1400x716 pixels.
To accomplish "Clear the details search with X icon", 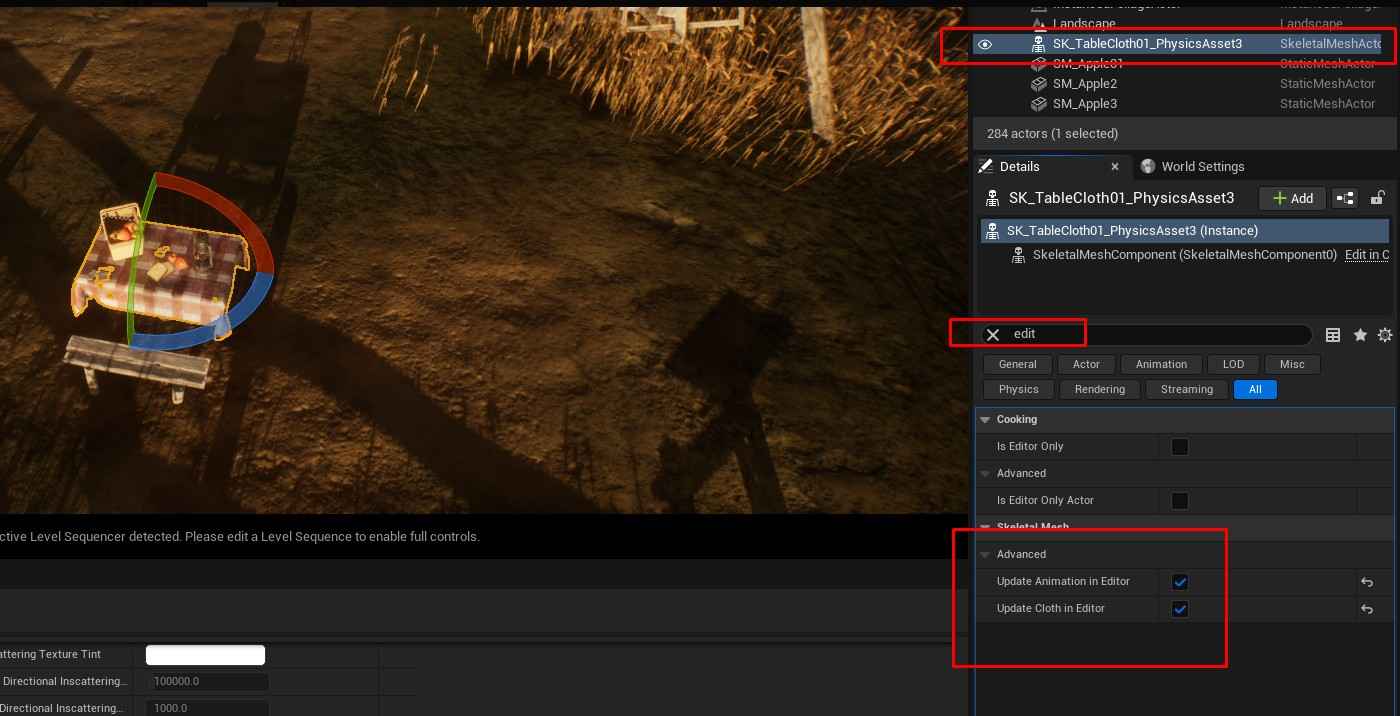I will click(993, 335).
